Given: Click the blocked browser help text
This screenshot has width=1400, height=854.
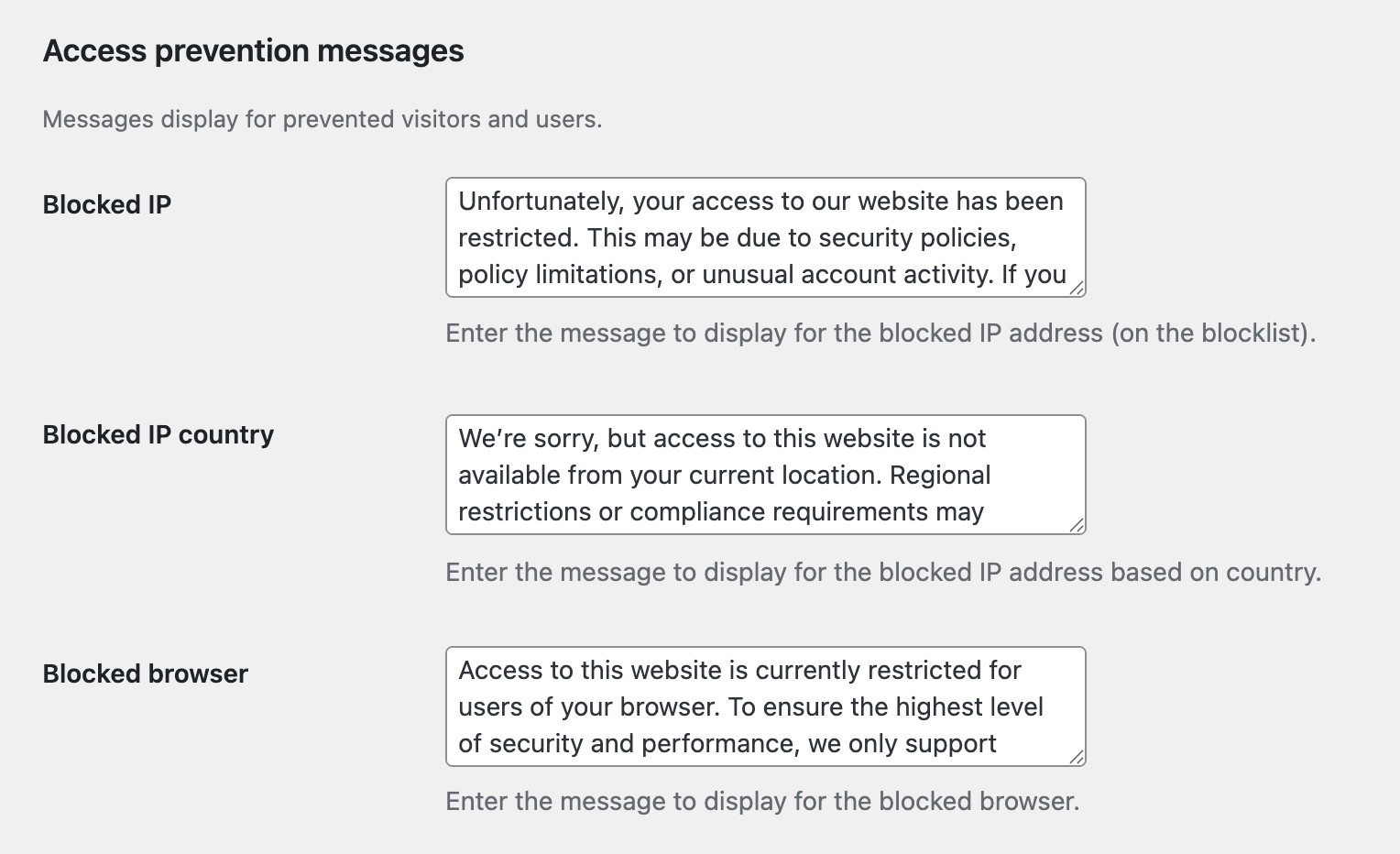Looking at the screenshot, I should point(762,801).
